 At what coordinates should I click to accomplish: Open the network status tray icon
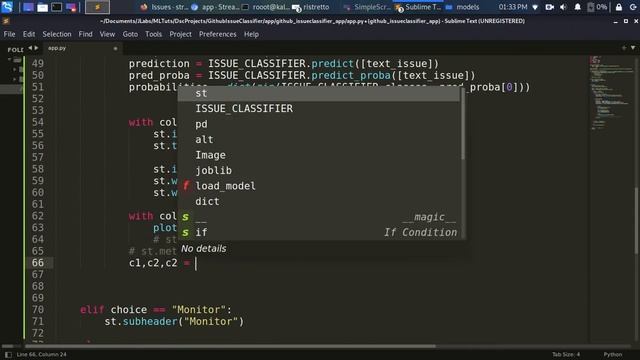(535, 7)
